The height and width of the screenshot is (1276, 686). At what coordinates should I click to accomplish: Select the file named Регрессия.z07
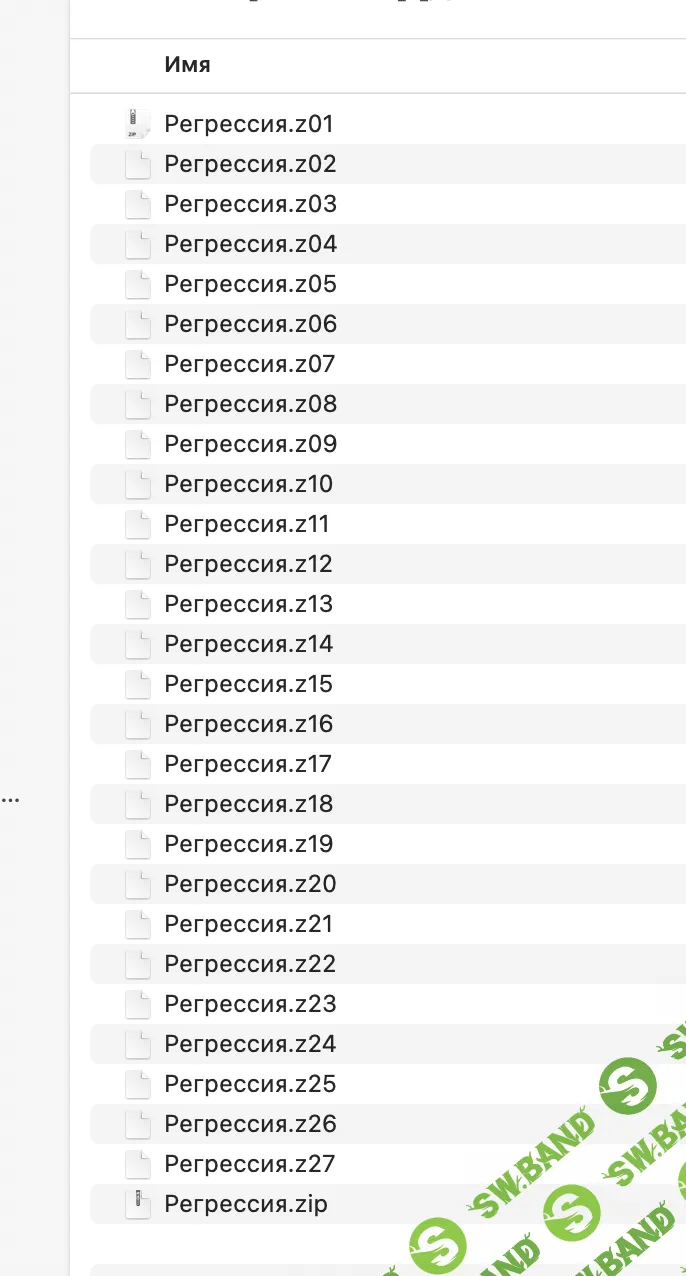250,364
